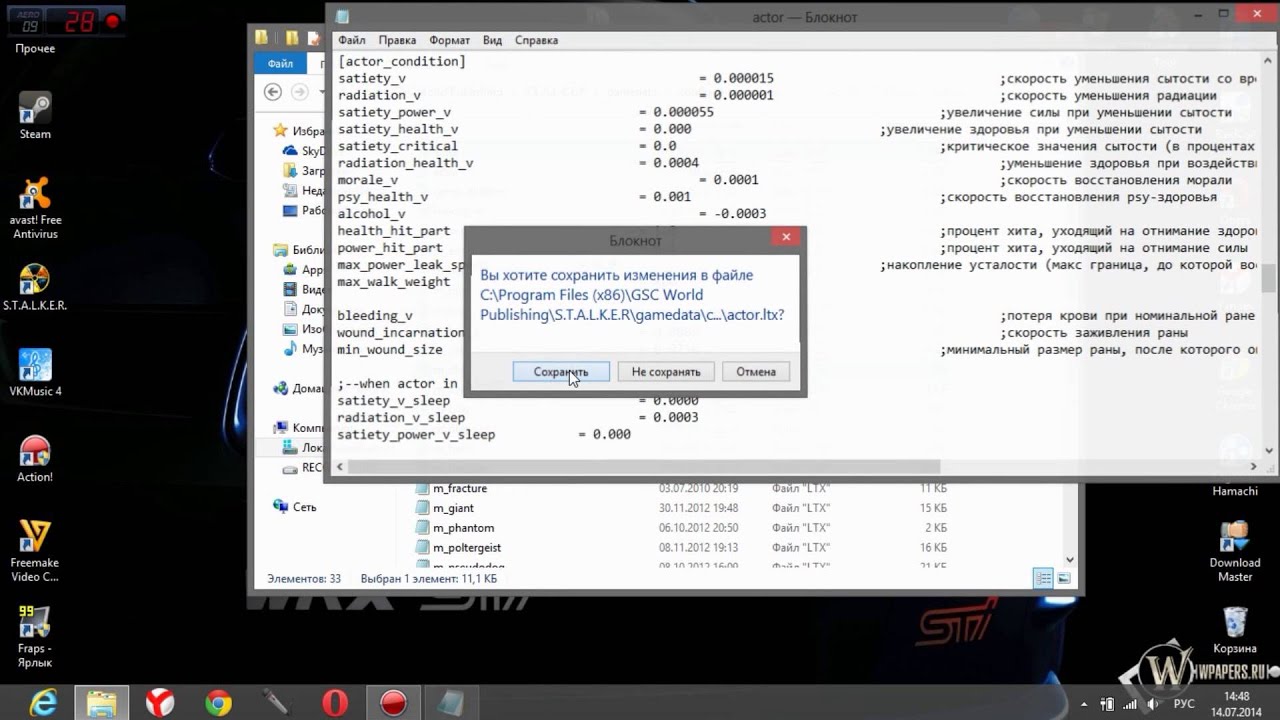Open Internet Explorer from the taskbar
The width and height of the screenshot is (1280, 720).
point(43,703)
